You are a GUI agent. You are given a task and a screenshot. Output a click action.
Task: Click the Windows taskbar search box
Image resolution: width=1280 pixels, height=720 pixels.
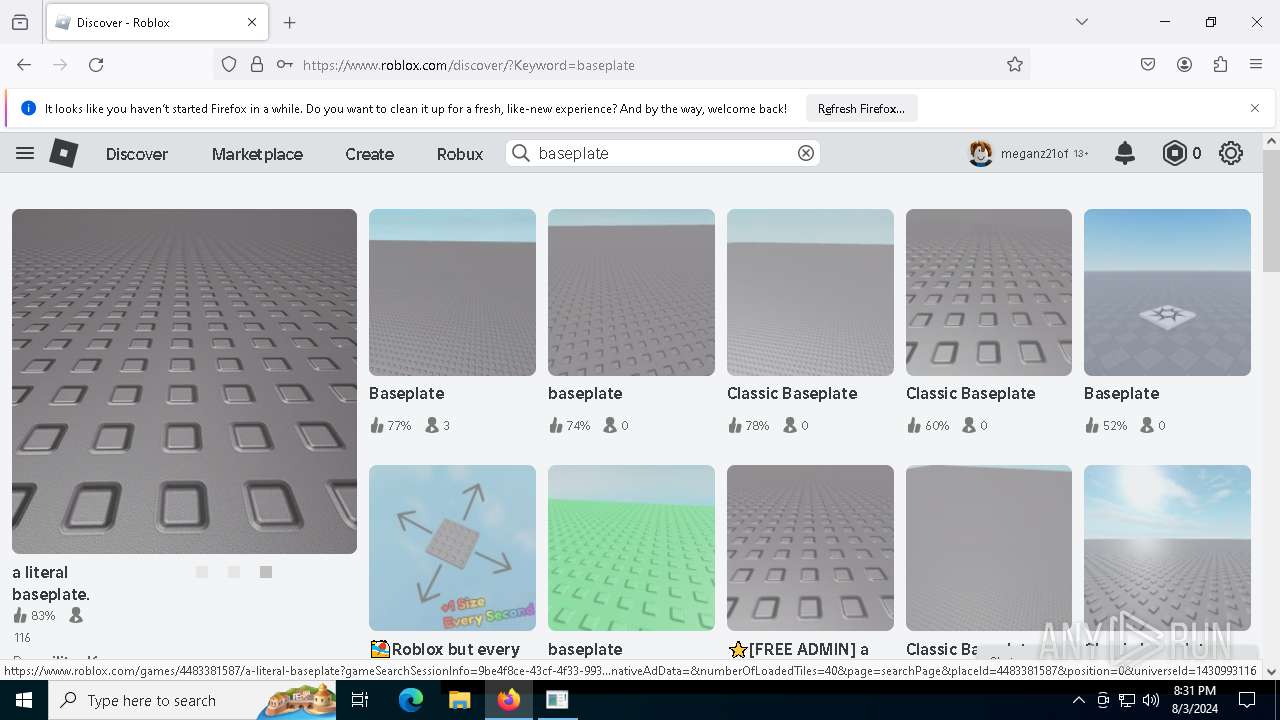[192, 700]
